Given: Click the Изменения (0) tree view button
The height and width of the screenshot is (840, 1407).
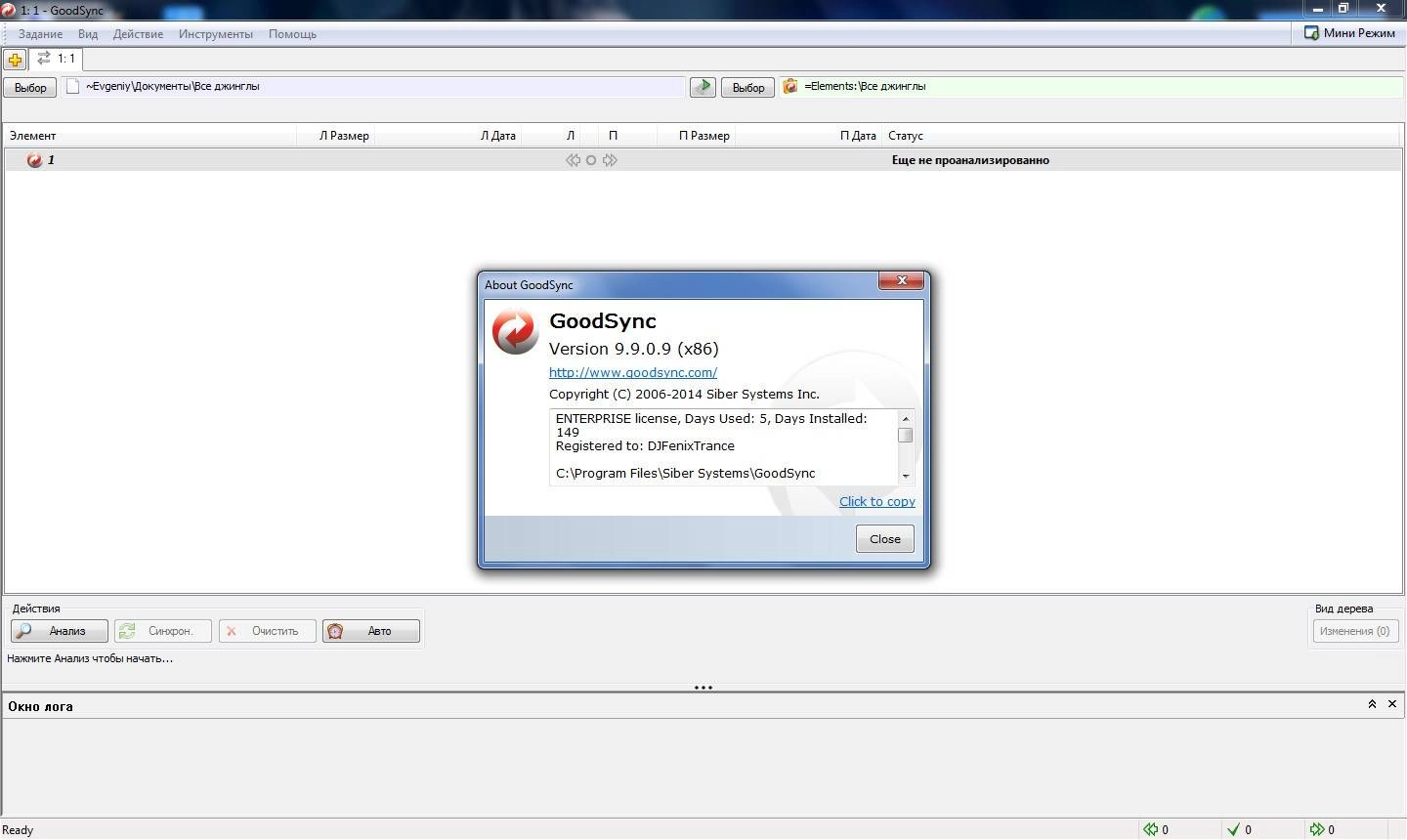Looking at the screenshot, I should pos(1355,631).
